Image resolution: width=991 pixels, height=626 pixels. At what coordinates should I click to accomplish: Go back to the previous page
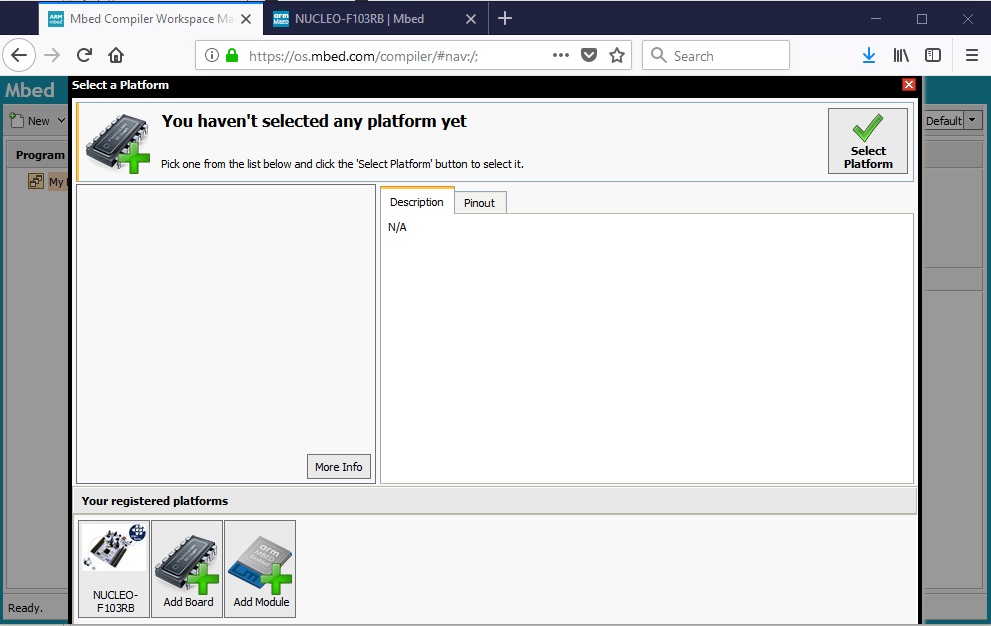(x=19, y=56)
